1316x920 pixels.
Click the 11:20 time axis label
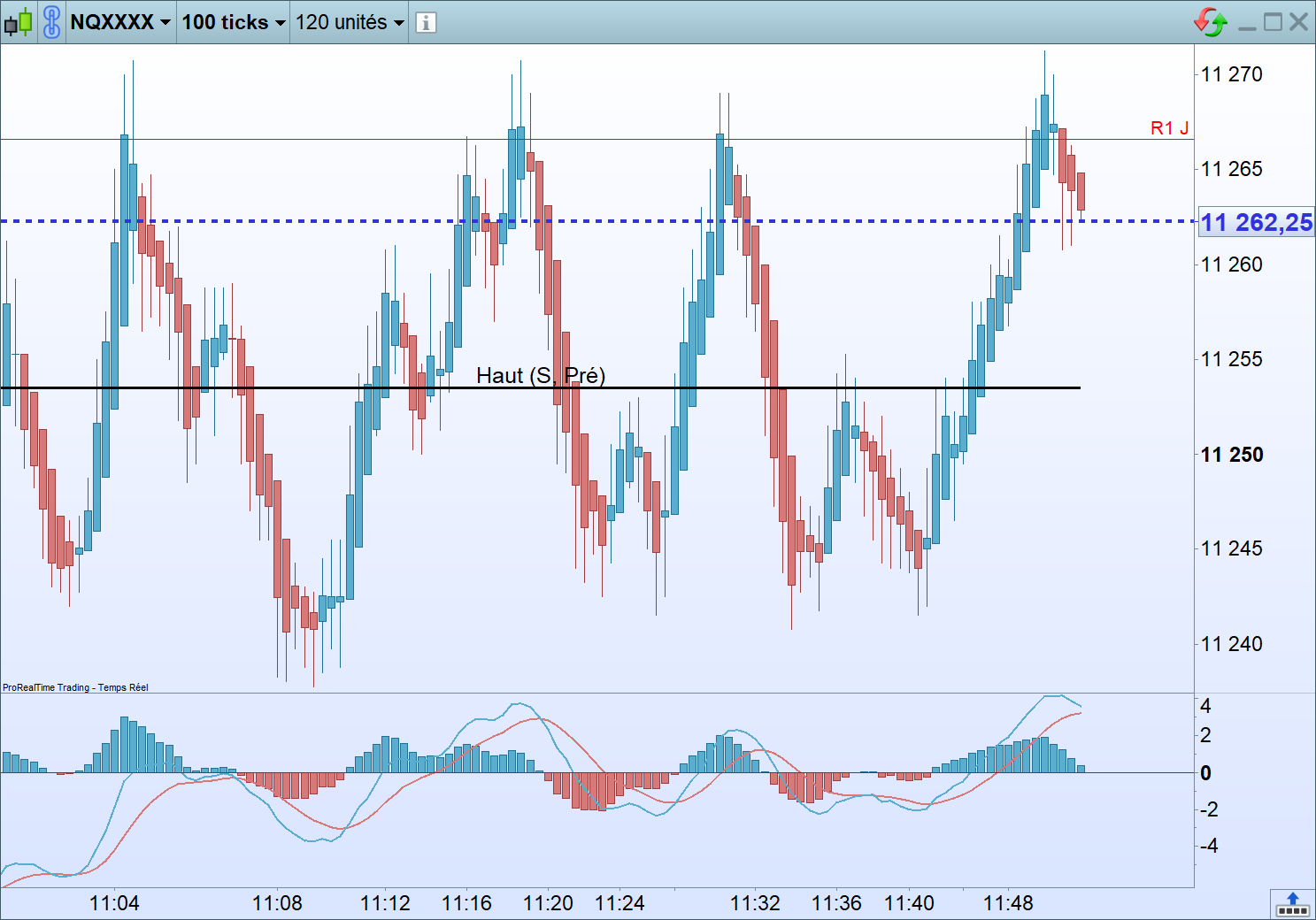point(548,903)
